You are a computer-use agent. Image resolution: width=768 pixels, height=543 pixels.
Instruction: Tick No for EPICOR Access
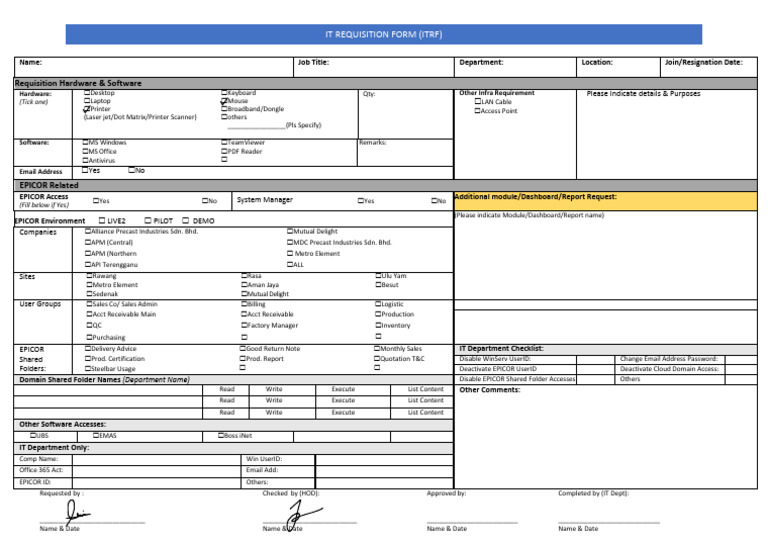click(206, 200)
